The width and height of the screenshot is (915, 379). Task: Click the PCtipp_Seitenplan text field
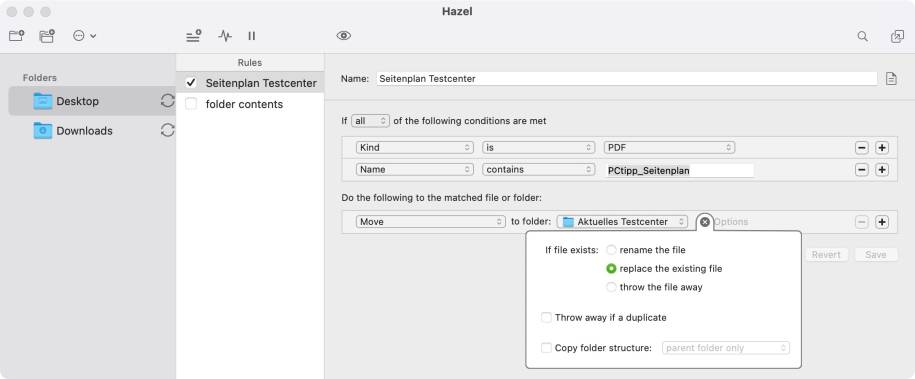pyautogui.click(x=679, y=171)
